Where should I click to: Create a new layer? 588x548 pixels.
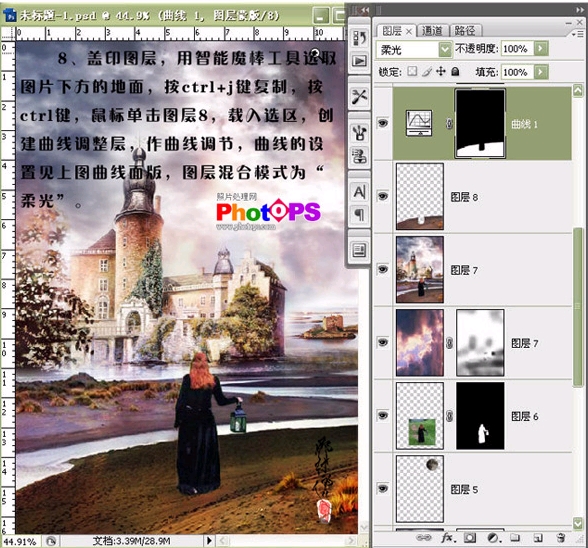point(538,538)
